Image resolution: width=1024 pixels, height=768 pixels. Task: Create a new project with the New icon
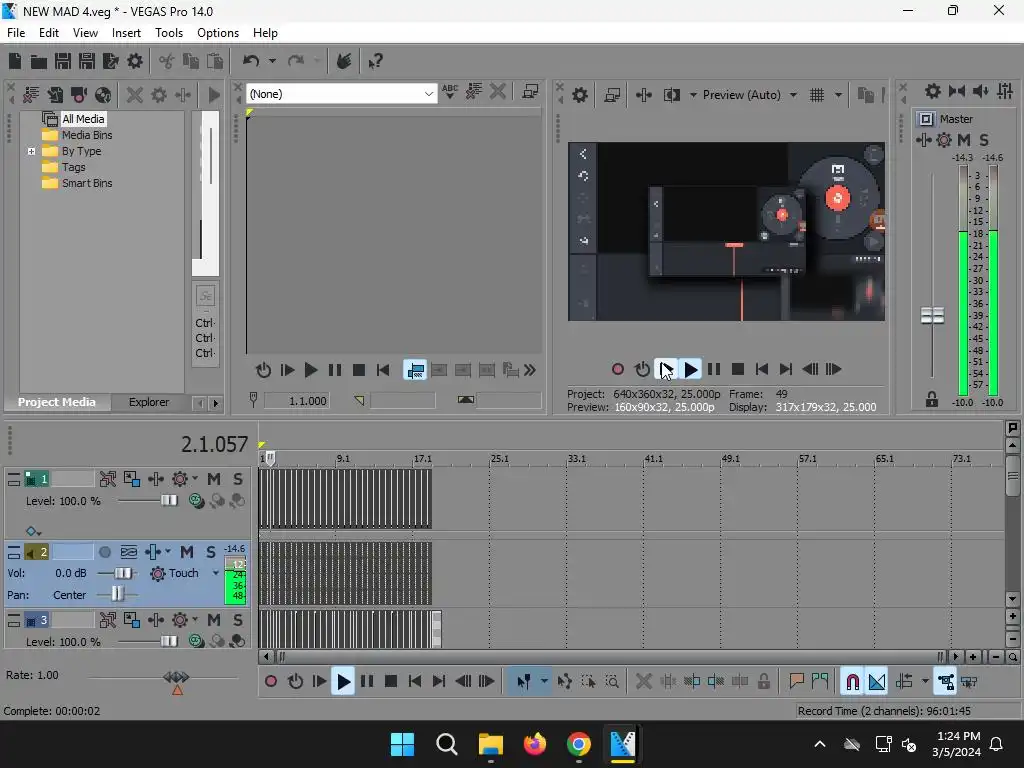pyautogui.click(x=15, y=61)
